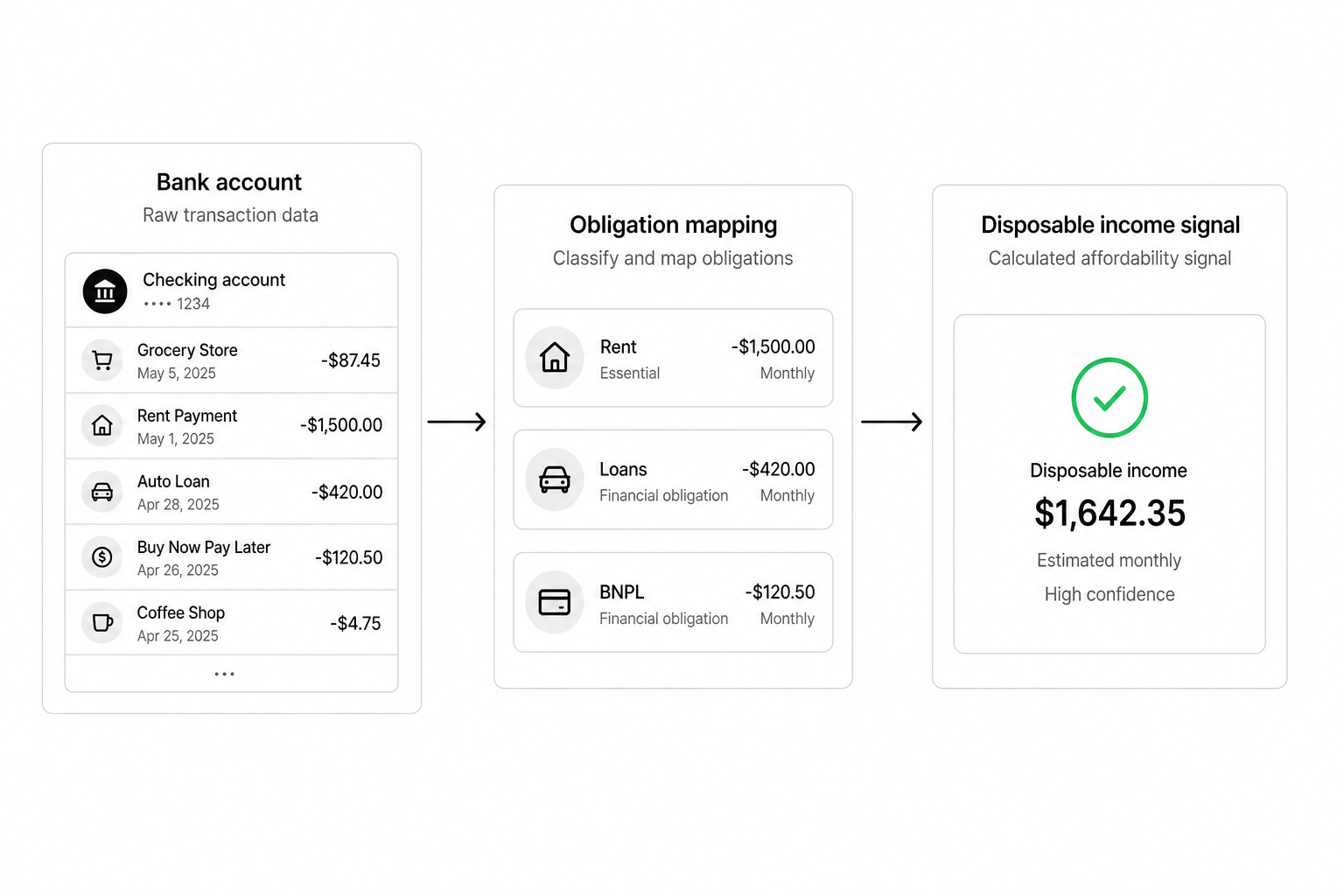The width and height of the screenshot is (1344, 896).
Task: Click the Rent label in obligation card
Action: (619, 347)
